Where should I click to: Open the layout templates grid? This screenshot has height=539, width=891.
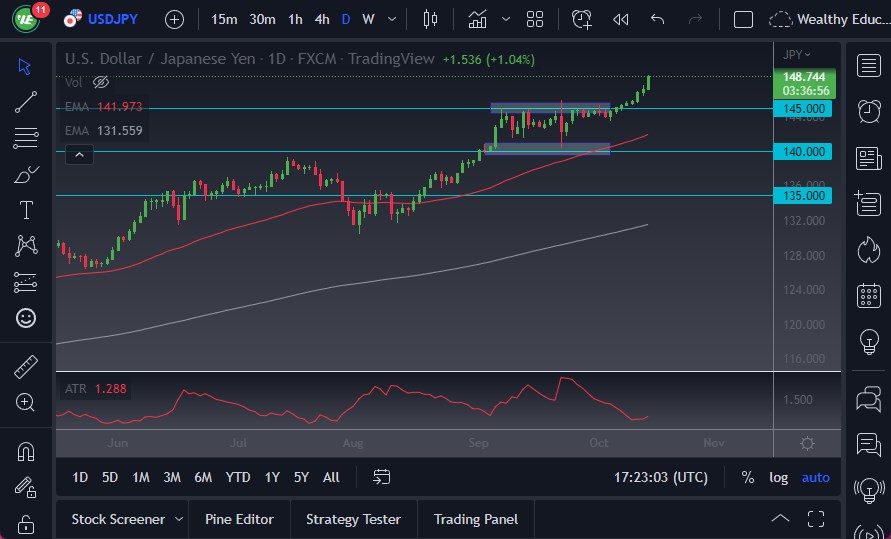pos(535,19)
